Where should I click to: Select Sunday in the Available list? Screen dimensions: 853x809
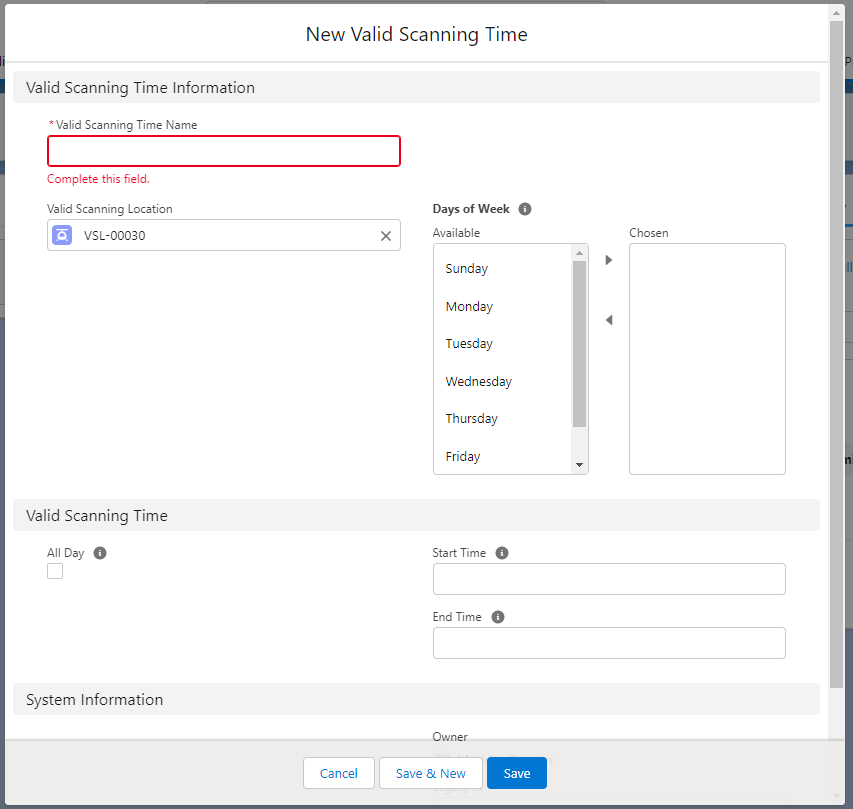[466, 268]
